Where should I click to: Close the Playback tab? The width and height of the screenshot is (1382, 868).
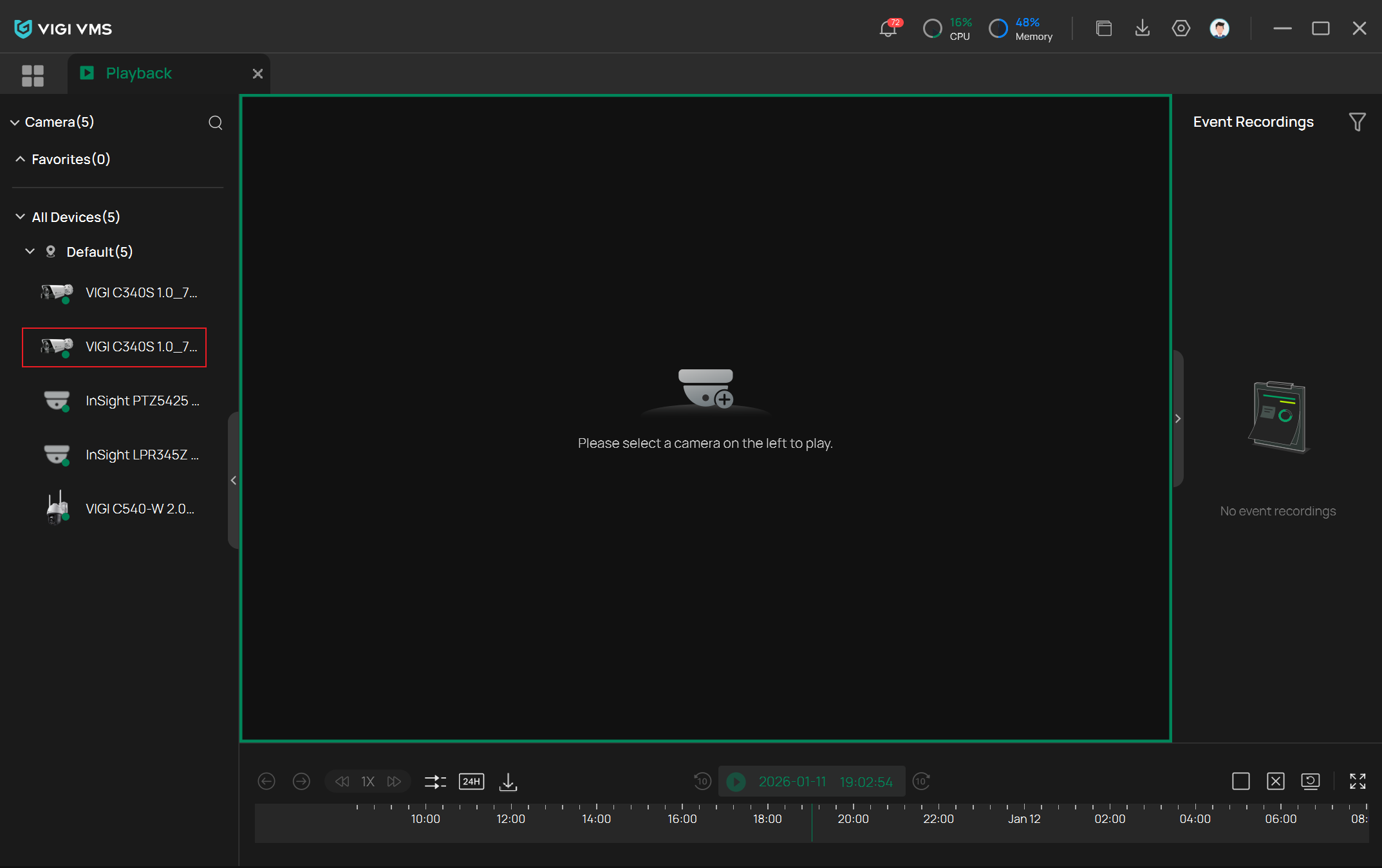pos(257,74)
